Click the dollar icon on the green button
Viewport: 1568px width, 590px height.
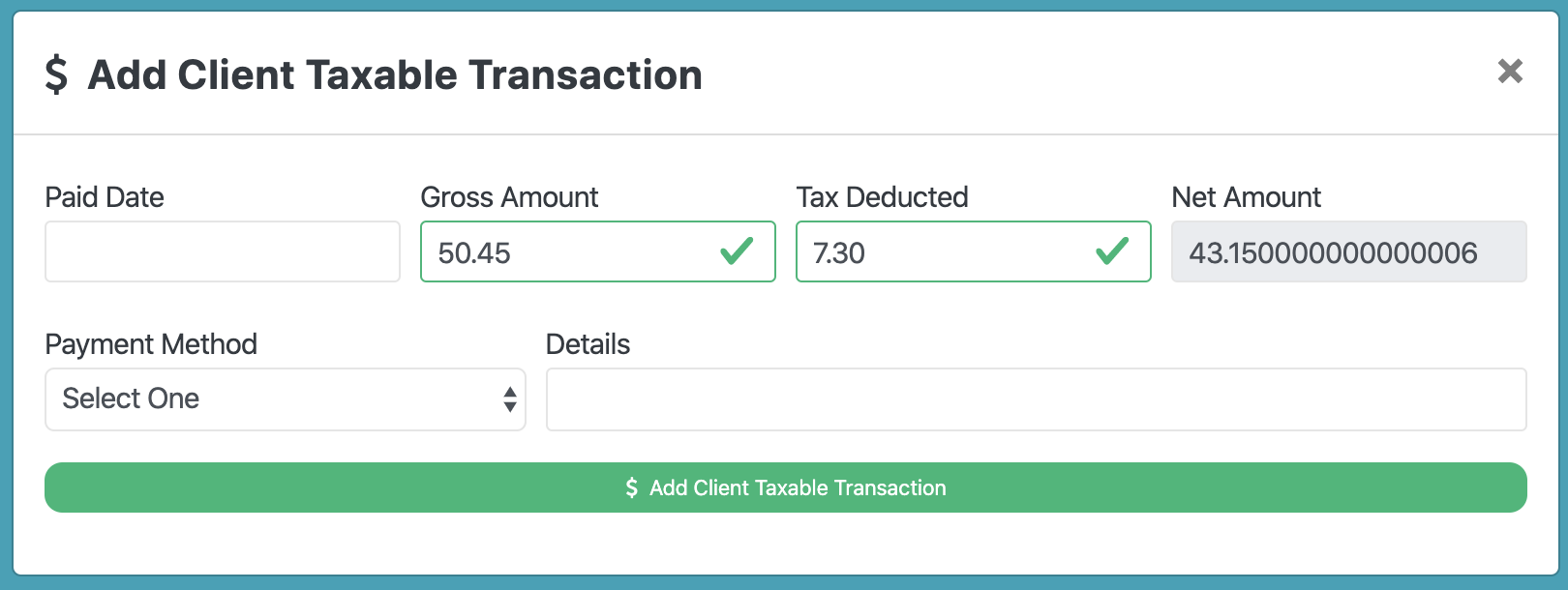[632, 487]
